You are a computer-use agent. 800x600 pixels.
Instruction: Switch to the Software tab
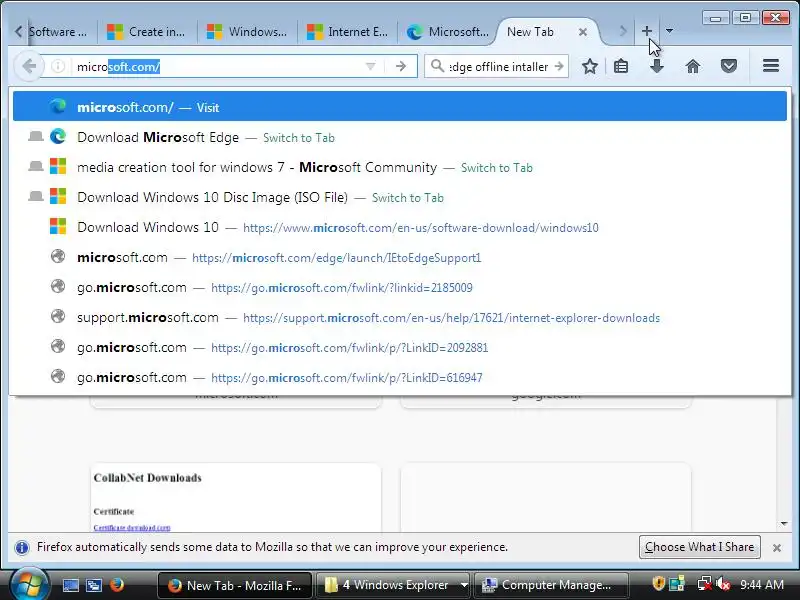57,32
